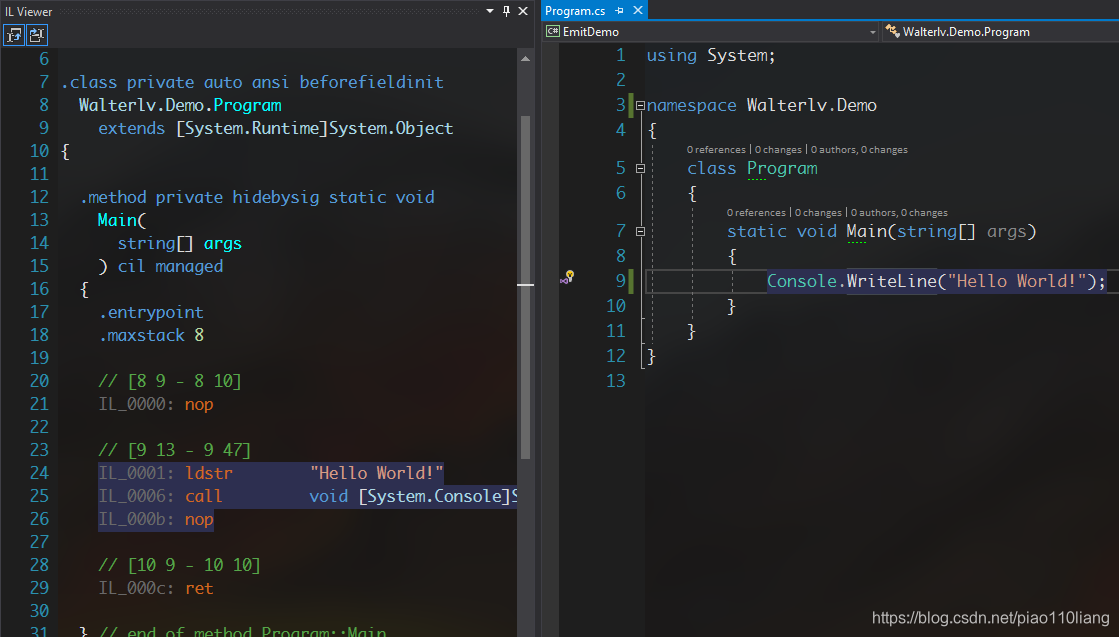Click 'Main' in the C# method signature
This screenshot has width=1119, height=637.
click(866, 232)
